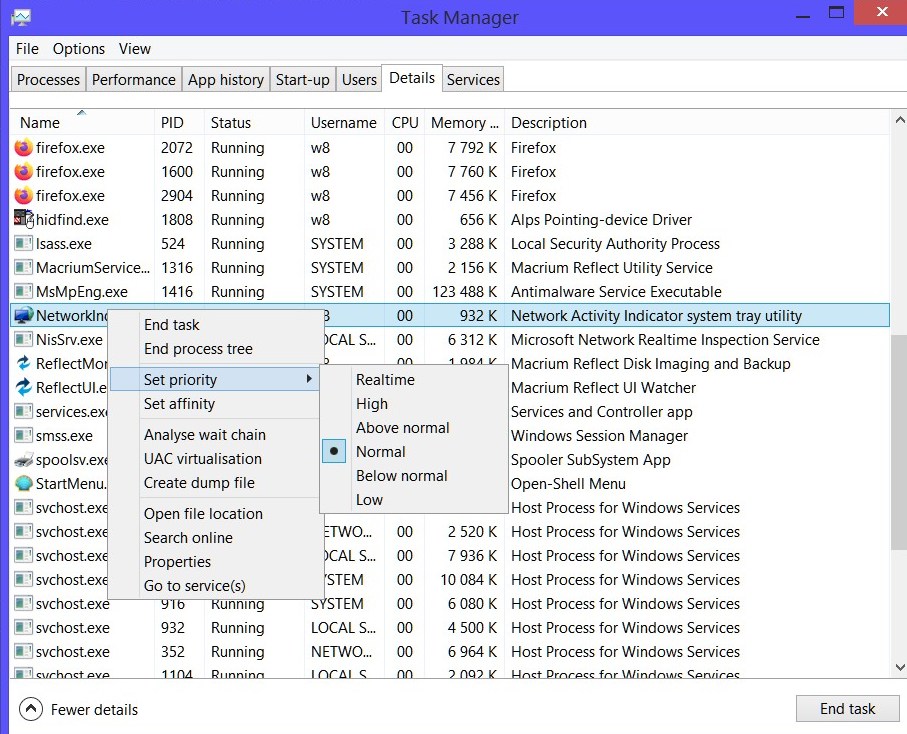The image size is (907, 734).
Task: Click the scrollbar down arrow
Action: tap(899, 667)
